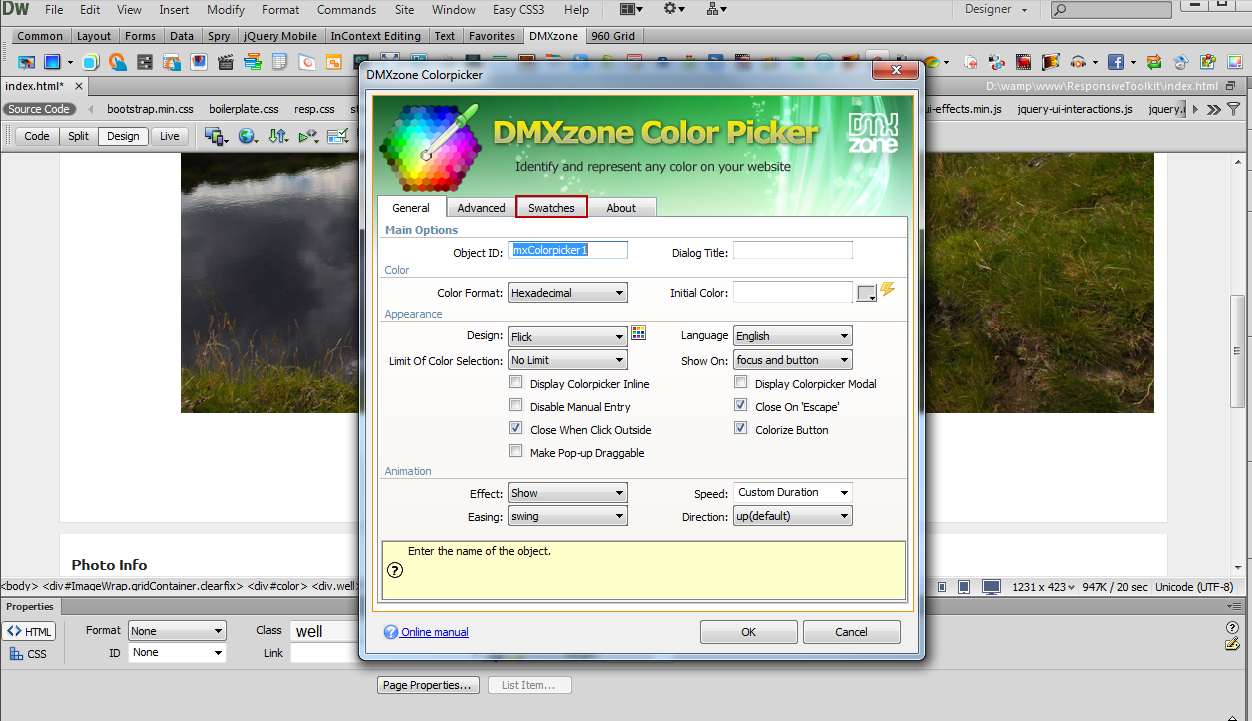Open the Initial Color swatch picker

pyautogui.click(x=867, y=293)
